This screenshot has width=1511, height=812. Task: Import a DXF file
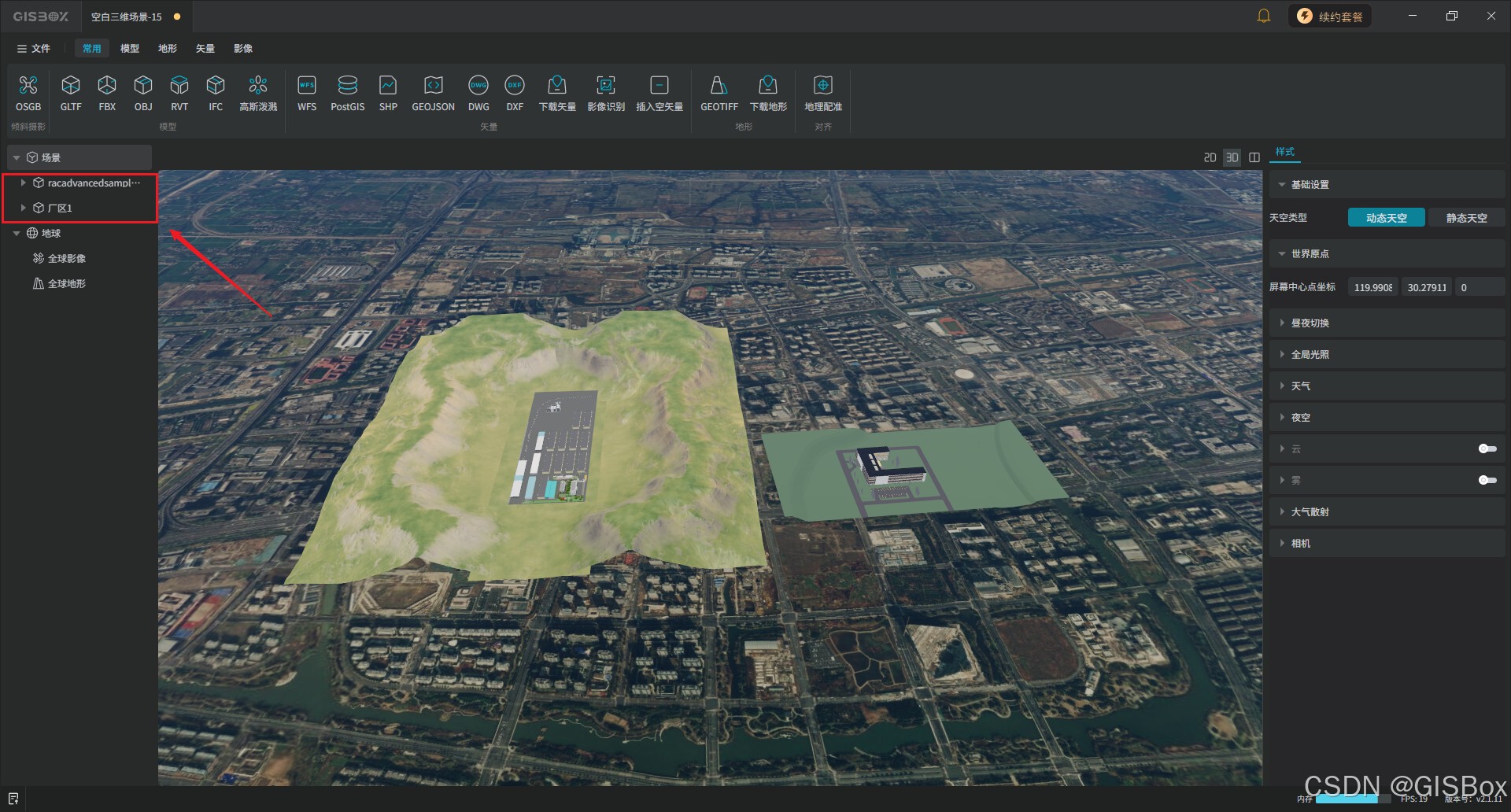pos(515,93)
